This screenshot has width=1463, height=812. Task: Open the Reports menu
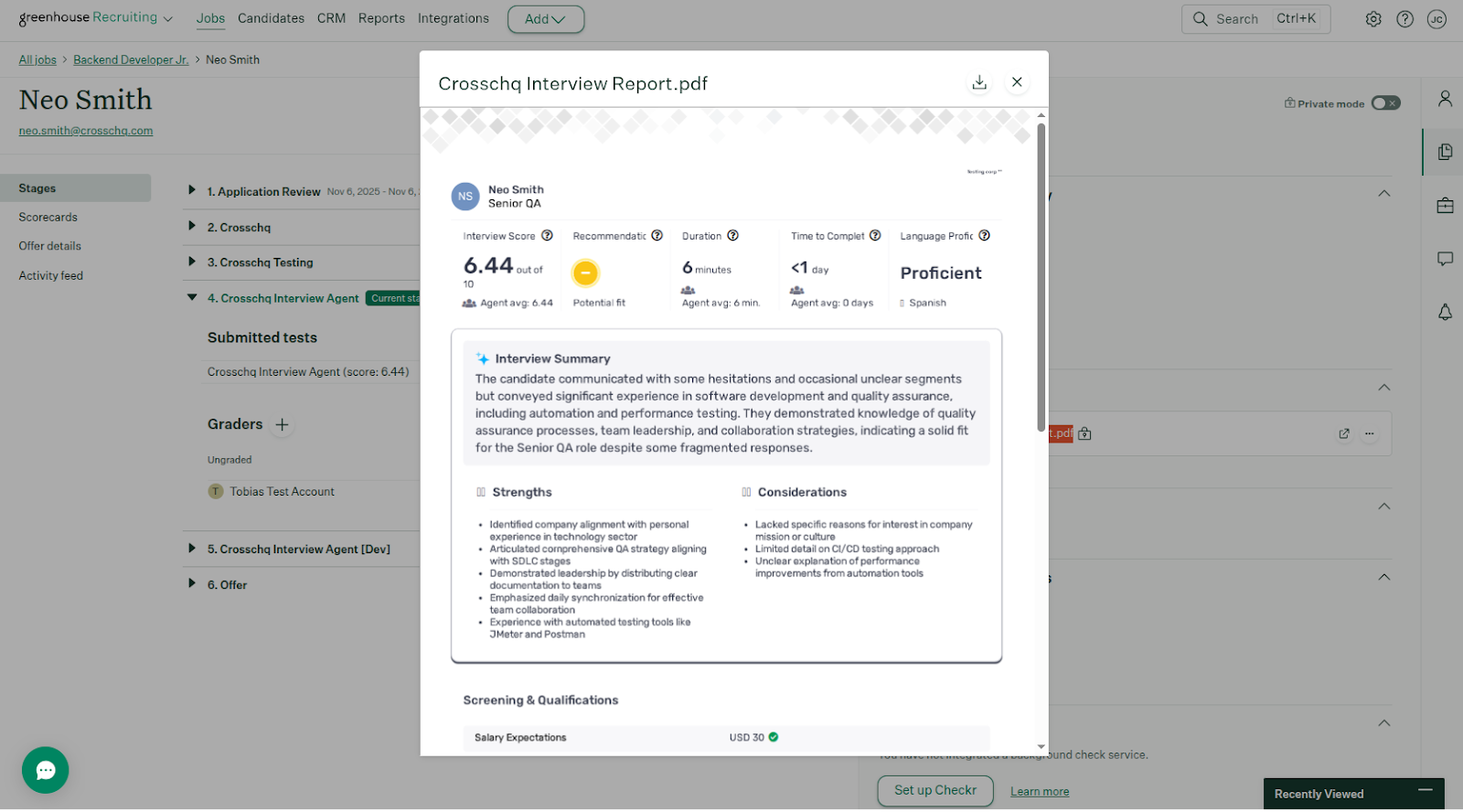(381, 18)
